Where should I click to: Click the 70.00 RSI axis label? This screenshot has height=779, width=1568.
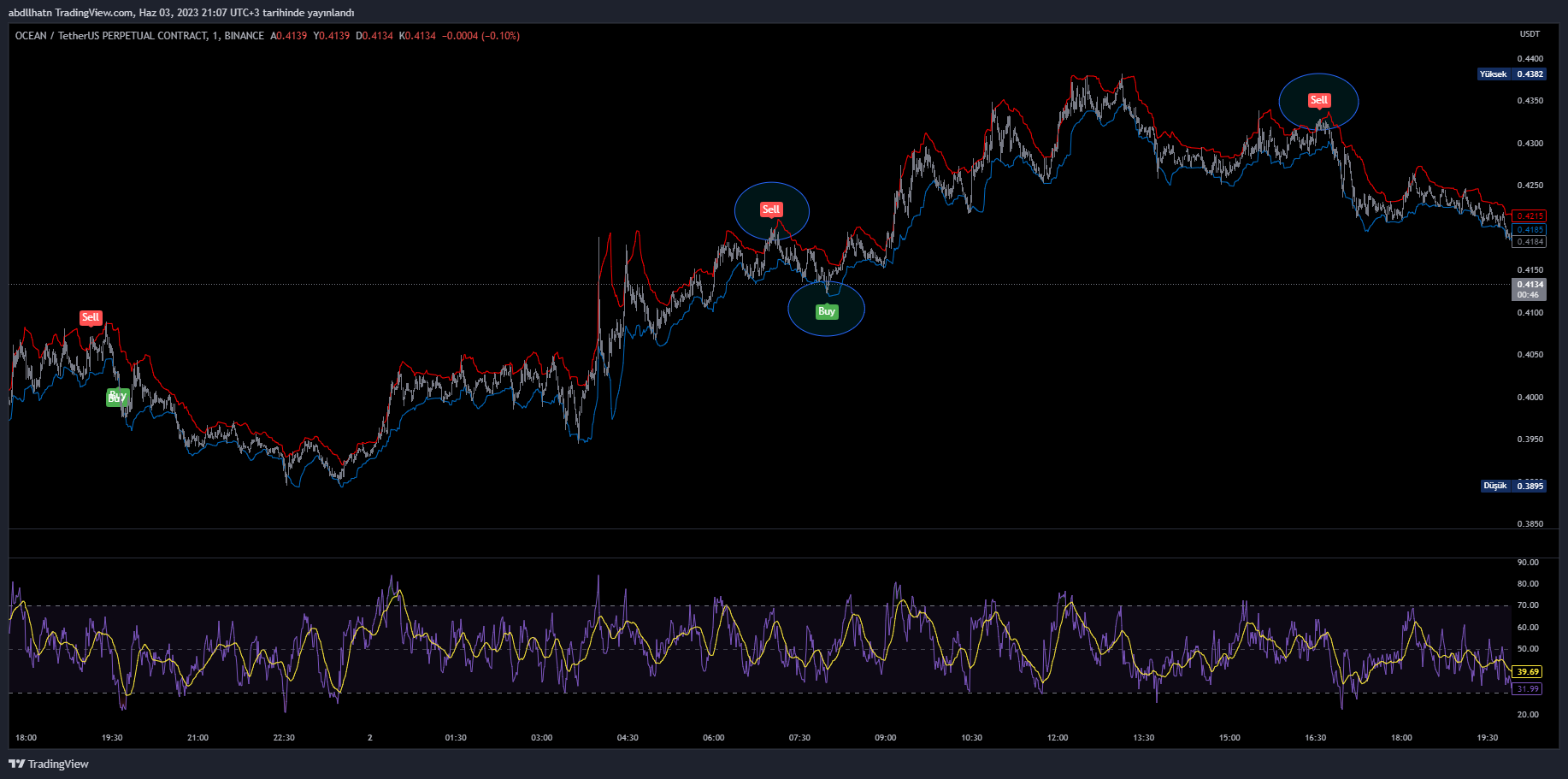click(x=1527, y=605)
